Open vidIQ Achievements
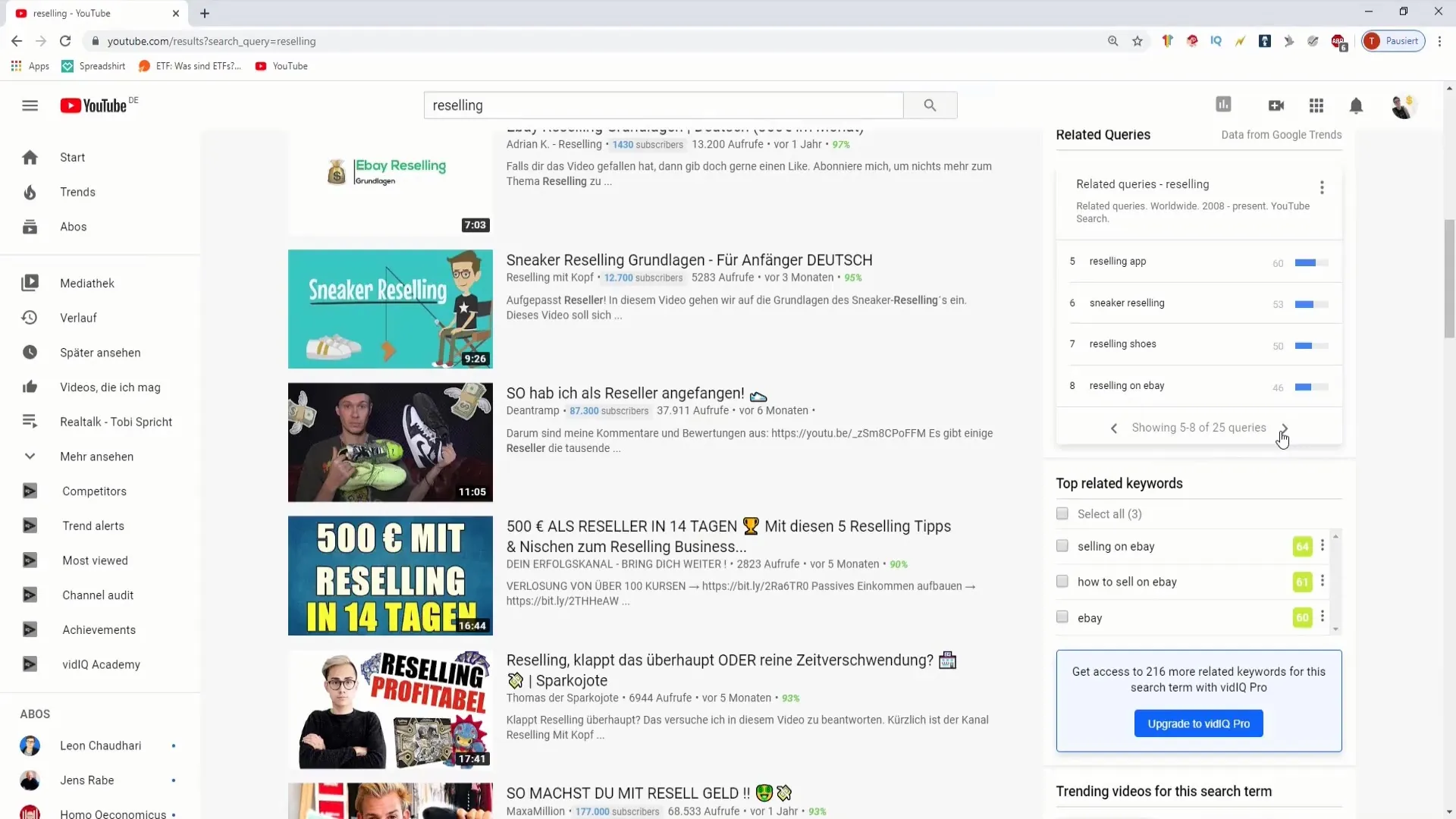Image resolution: width=1456 pixels, height=819 pixels. tap(100, 629)
